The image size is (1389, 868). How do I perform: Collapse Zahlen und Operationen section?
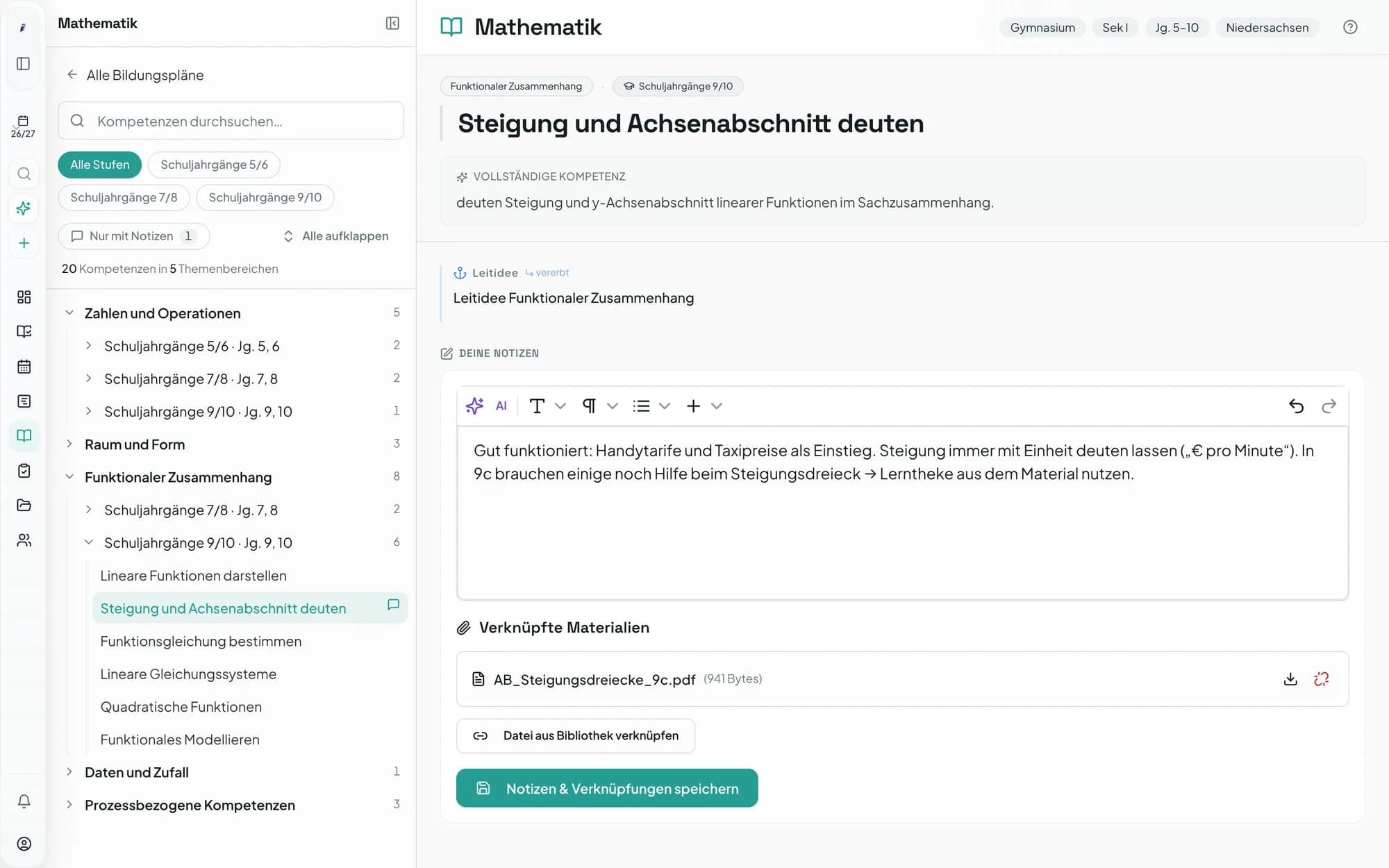pos(69,313)
